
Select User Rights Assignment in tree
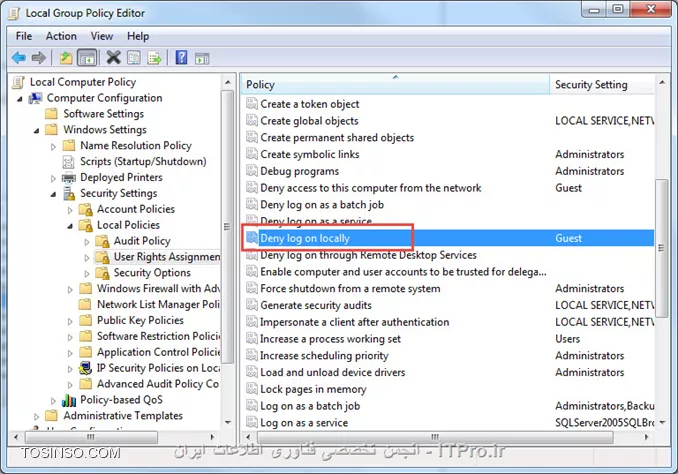tap(167, 257)
